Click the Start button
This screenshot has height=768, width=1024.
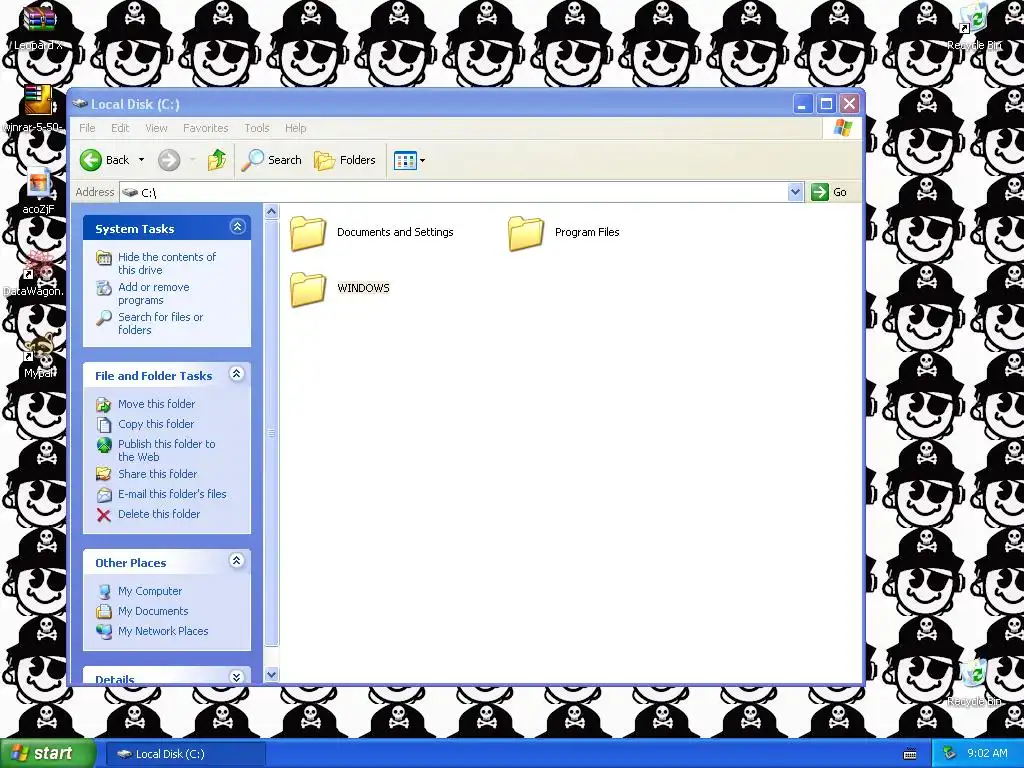(47, 754)
